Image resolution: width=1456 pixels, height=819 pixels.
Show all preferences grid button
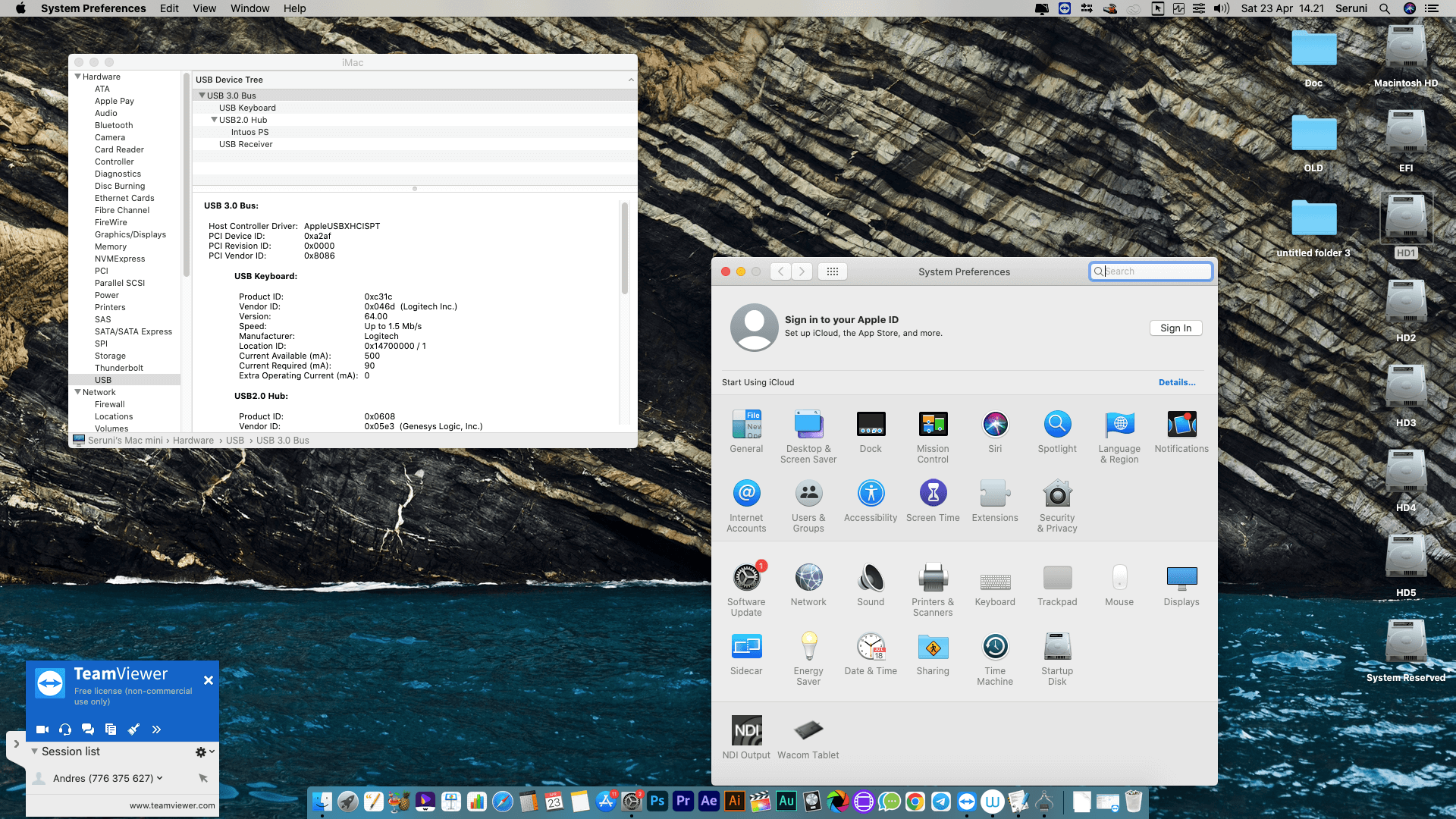tap(832, 271)
